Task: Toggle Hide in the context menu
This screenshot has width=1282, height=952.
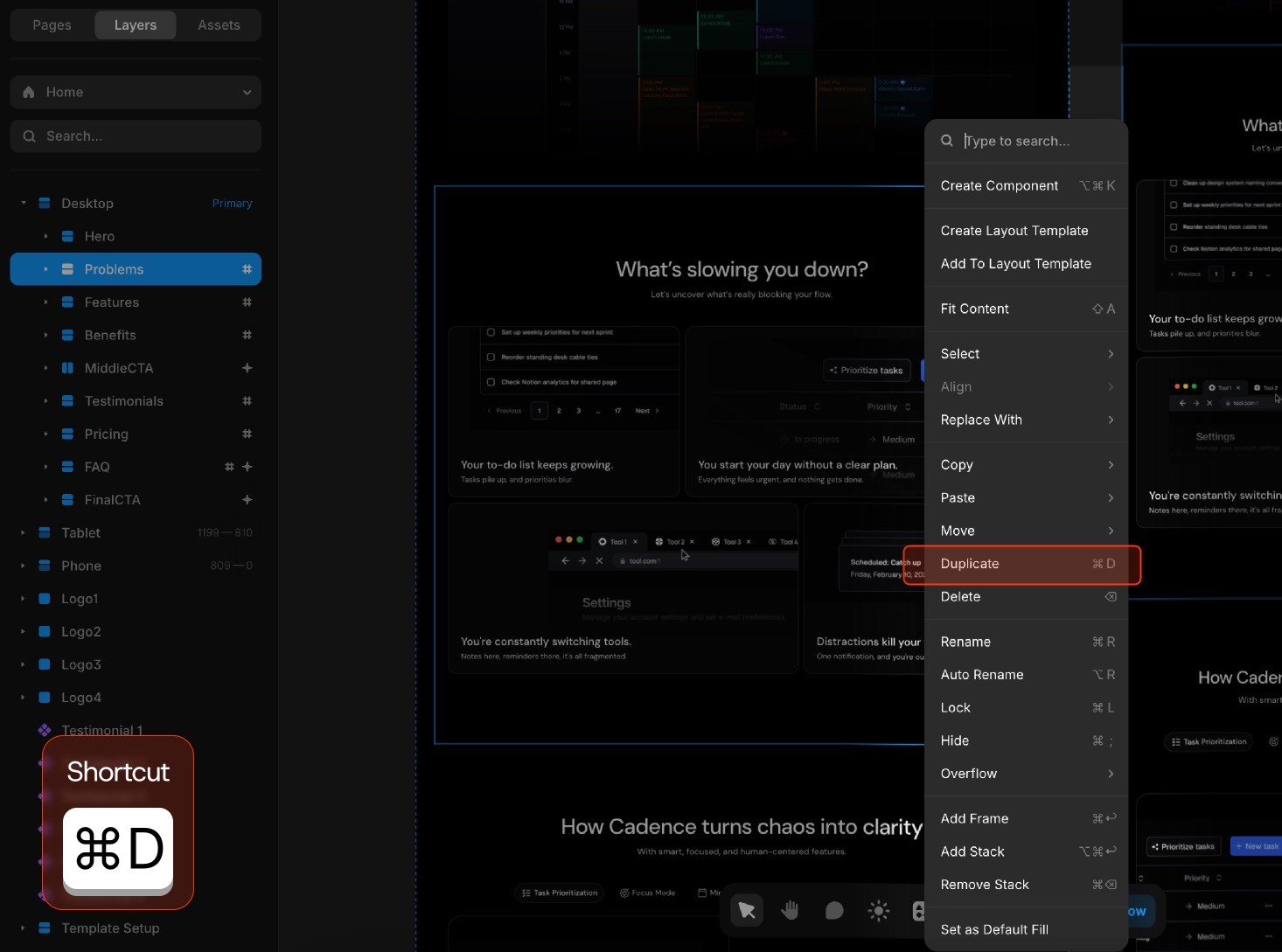Action: click(1027, 740)
